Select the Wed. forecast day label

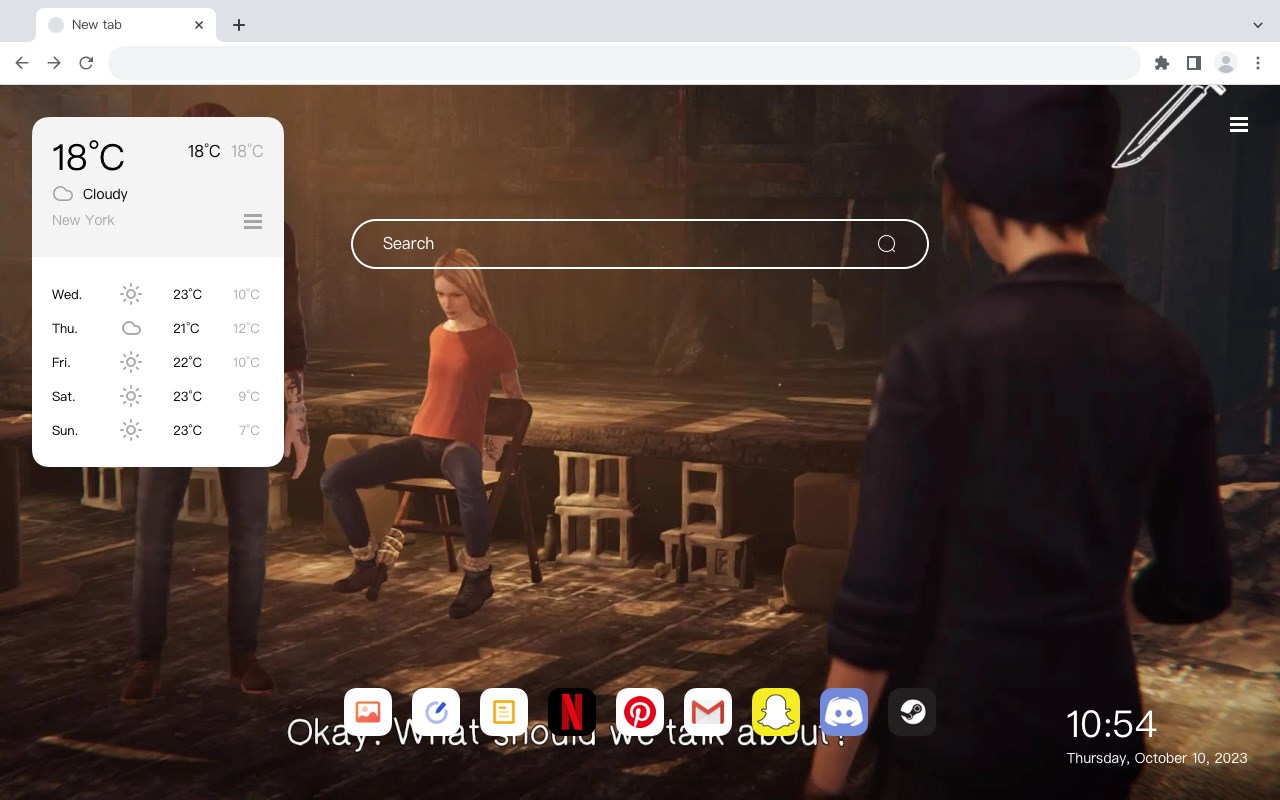pyautogui.click(x=67, y=294)
